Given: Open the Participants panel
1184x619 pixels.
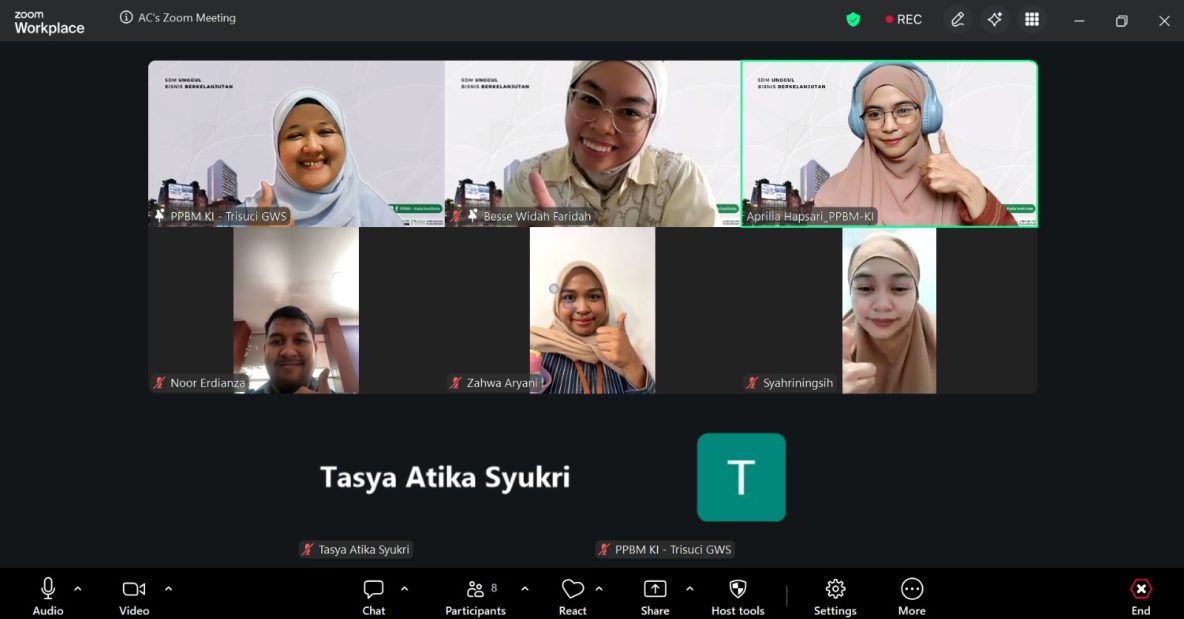Looking at the screenshot, I should 476,590.
